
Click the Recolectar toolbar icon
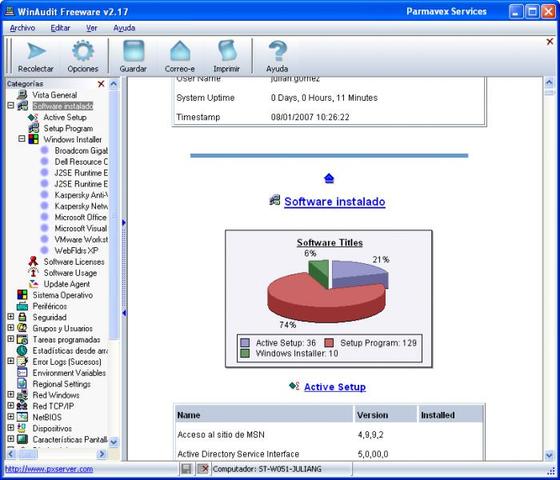[36, 51]
